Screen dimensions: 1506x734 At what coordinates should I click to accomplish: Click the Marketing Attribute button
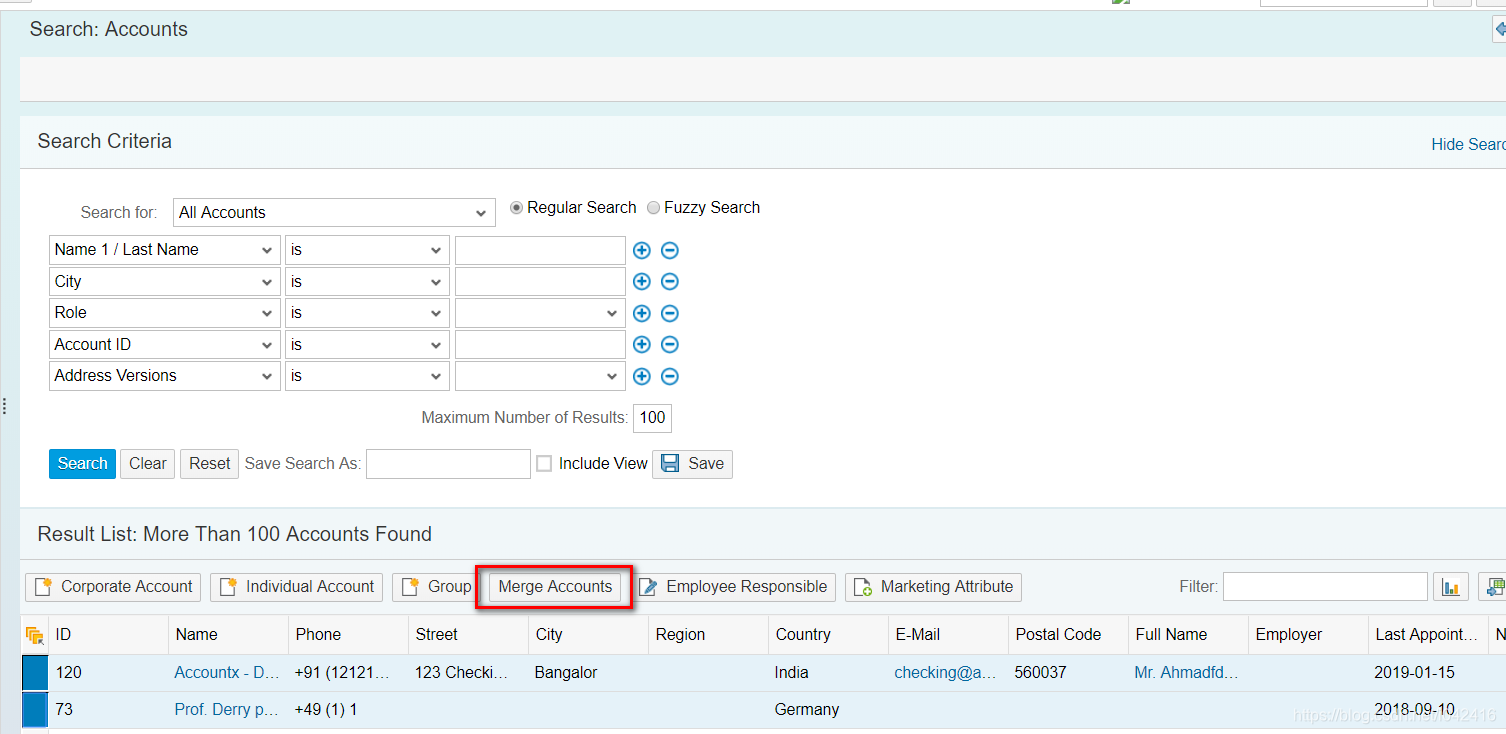coord(933,587)
